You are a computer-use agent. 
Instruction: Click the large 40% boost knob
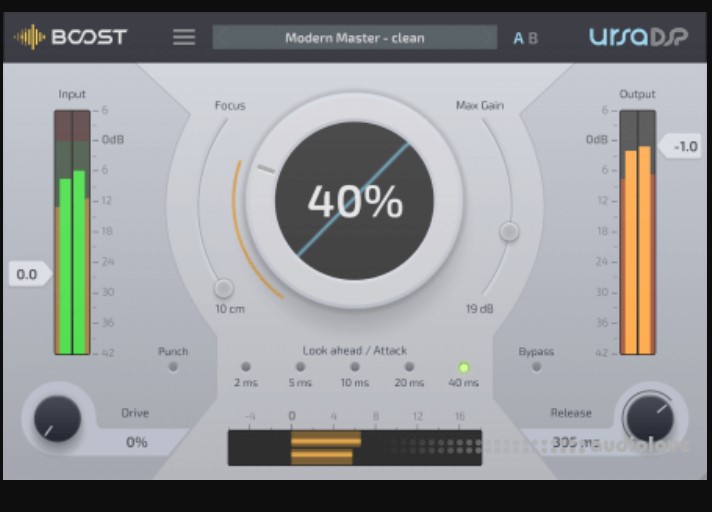pyautogui.click(x=355, y=201)
